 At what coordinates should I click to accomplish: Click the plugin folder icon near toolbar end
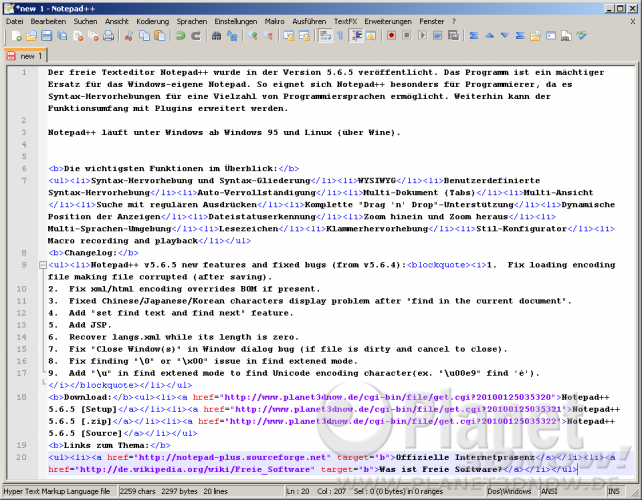coord(535,36)
